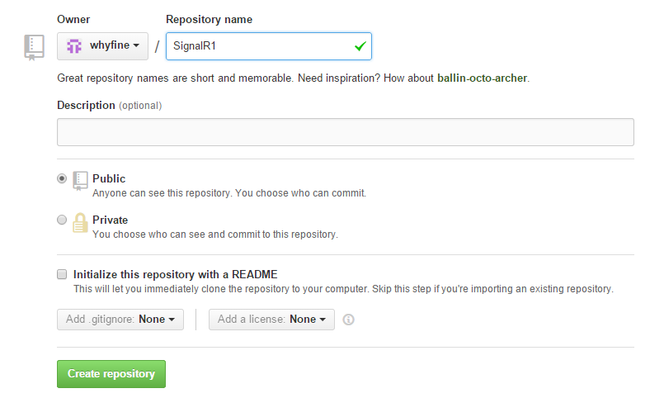Click the Public repository book icon
Screen dimensions: 650x398
(x=80, y=181)
